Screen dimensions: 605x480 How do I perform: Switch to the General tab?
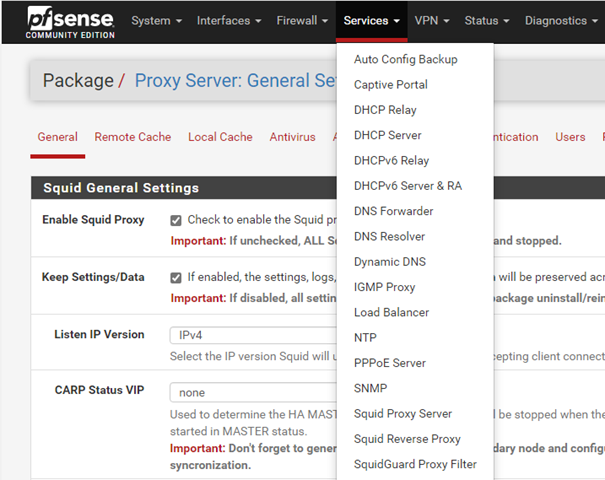[x=57, y=137]
